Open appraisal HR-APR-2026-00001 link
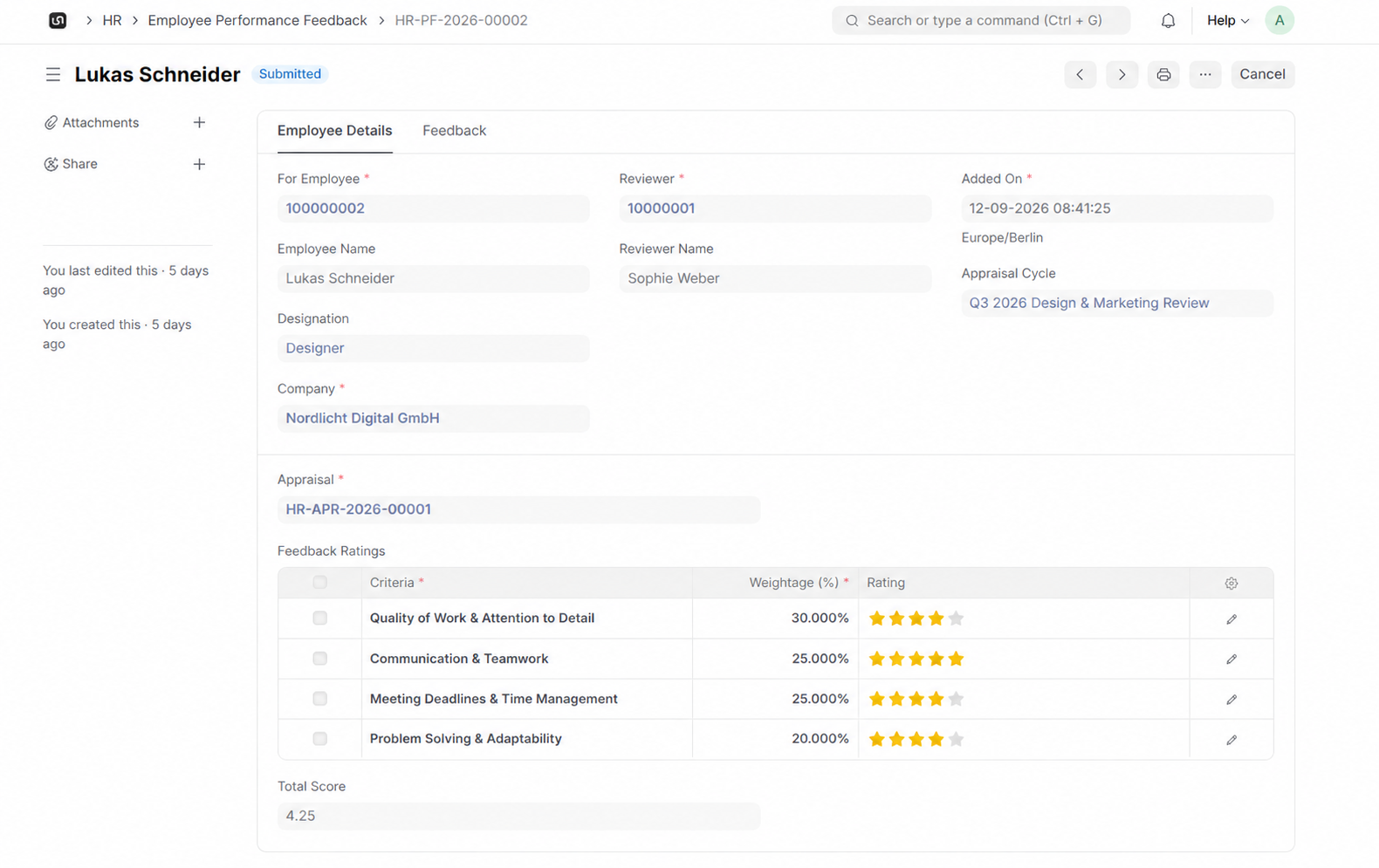The height and width of the screenshot is (868, 1379). [x=358, y=509]
